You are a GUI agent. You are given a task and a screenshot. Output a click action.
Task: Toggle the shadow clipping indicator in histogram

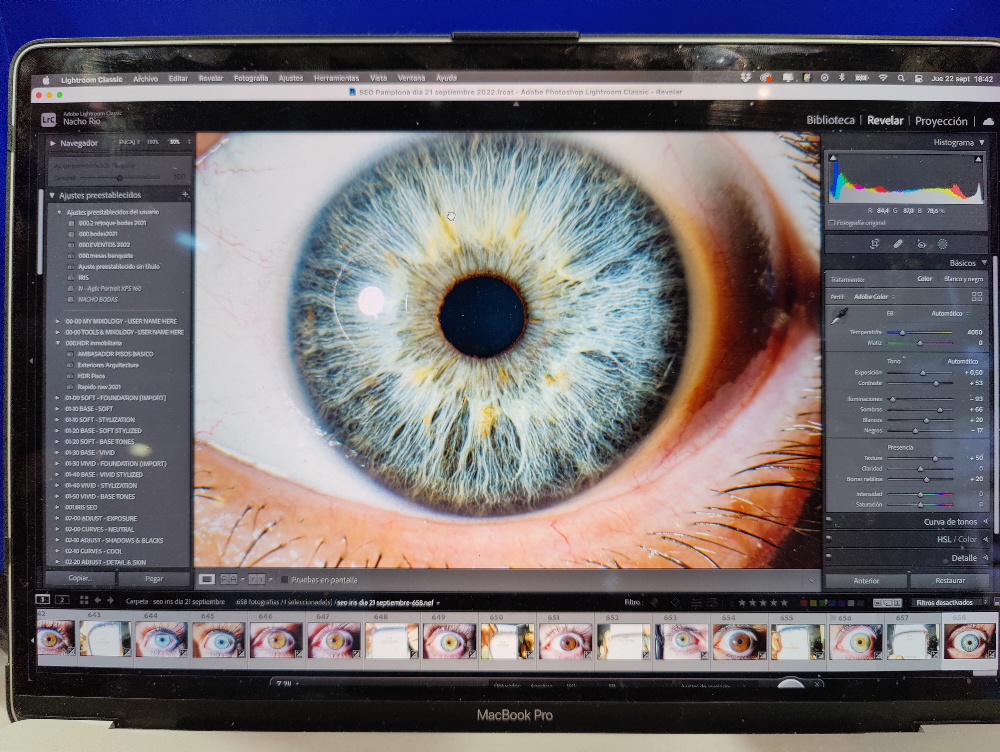[x=833, y=158]
